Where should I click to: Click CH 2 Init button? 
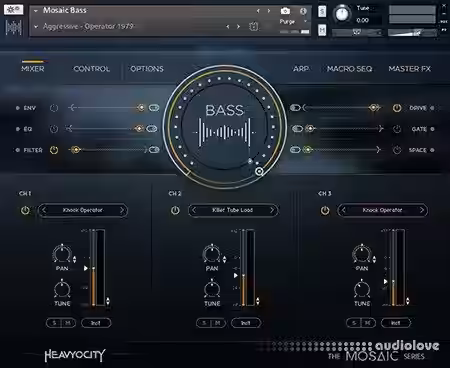[246, 323]
